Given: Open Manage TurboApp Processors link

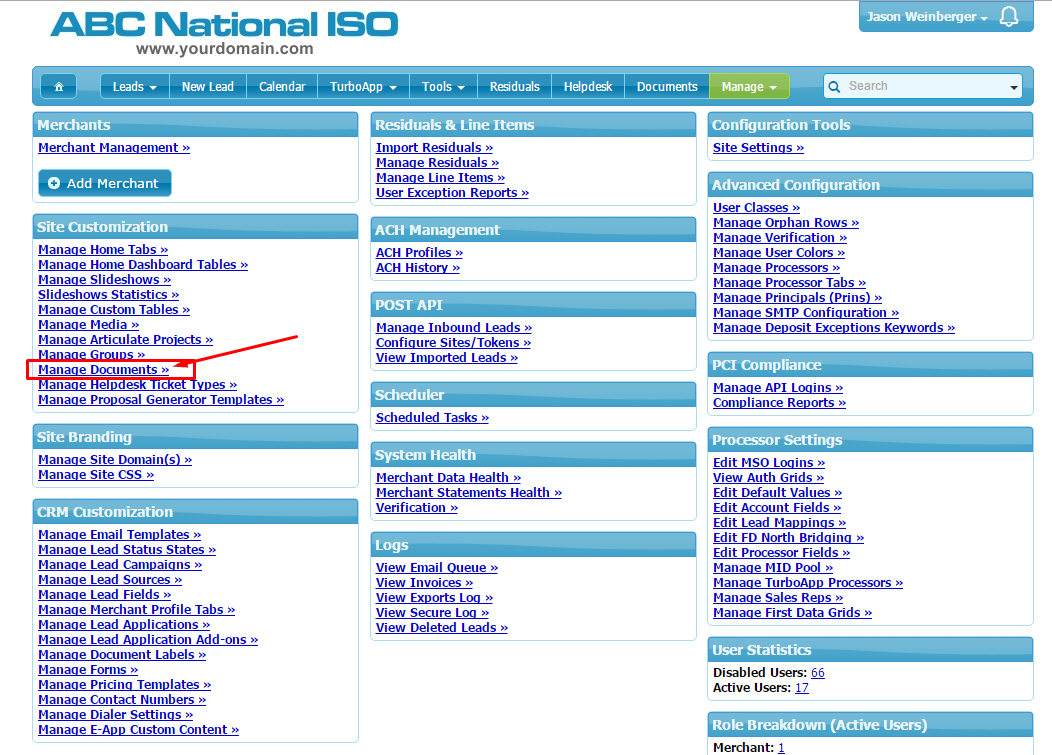Looking at the screenshot, I should [808, 583].
